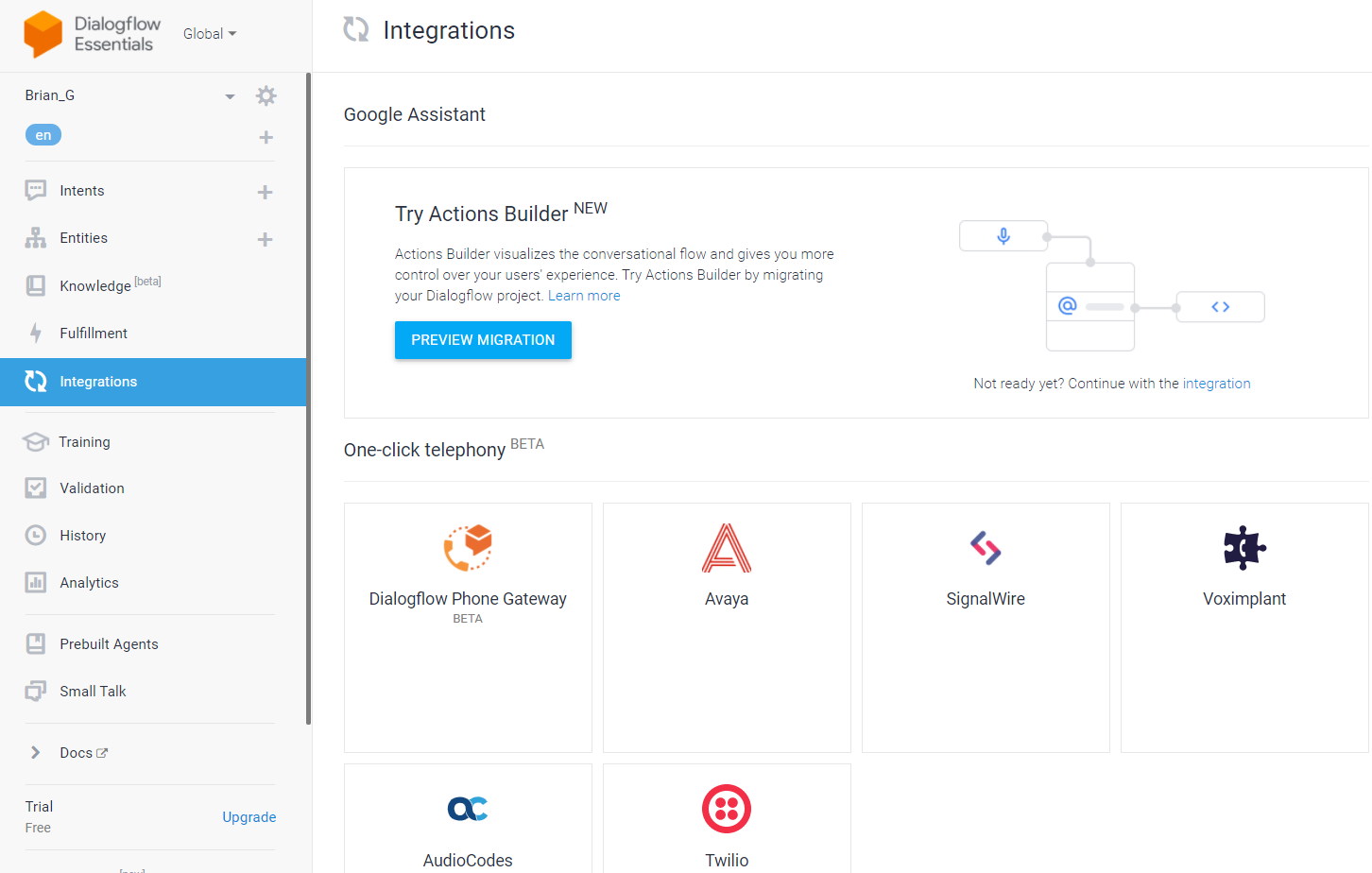
Task: Click the SignalWire logo icon
Action: coord(986,548)
